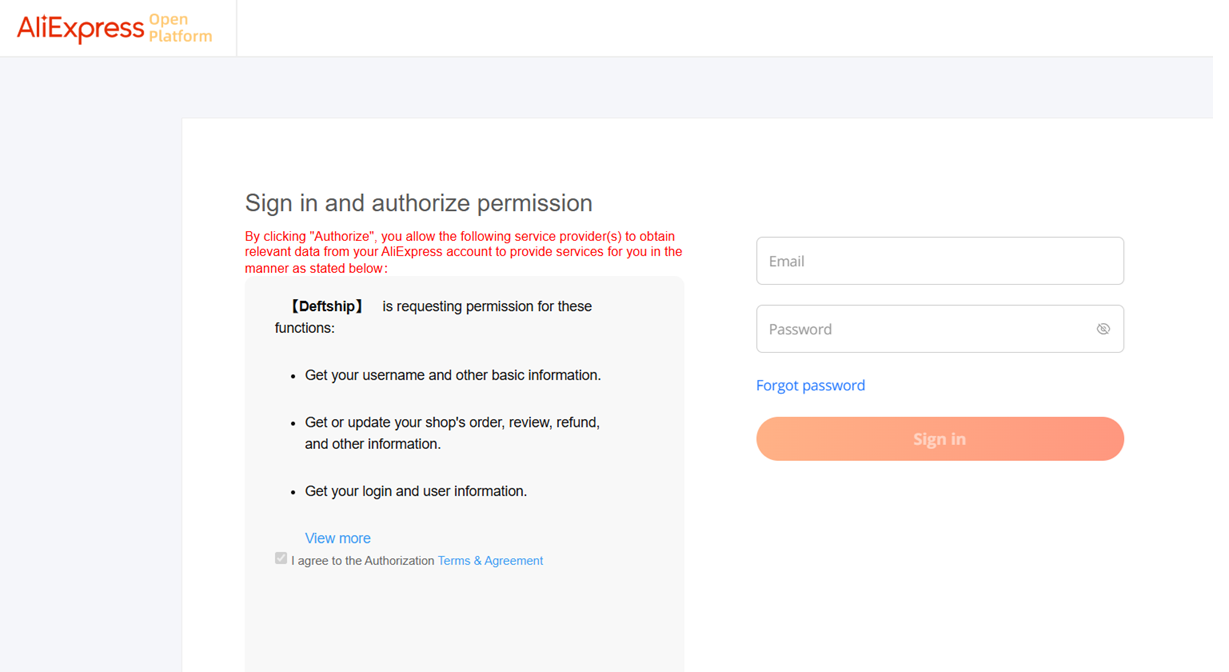Image resolution: width=1229 pixels, height=672 pixels.
Task: Click the AliExpress logo
Action: [80, 29]
